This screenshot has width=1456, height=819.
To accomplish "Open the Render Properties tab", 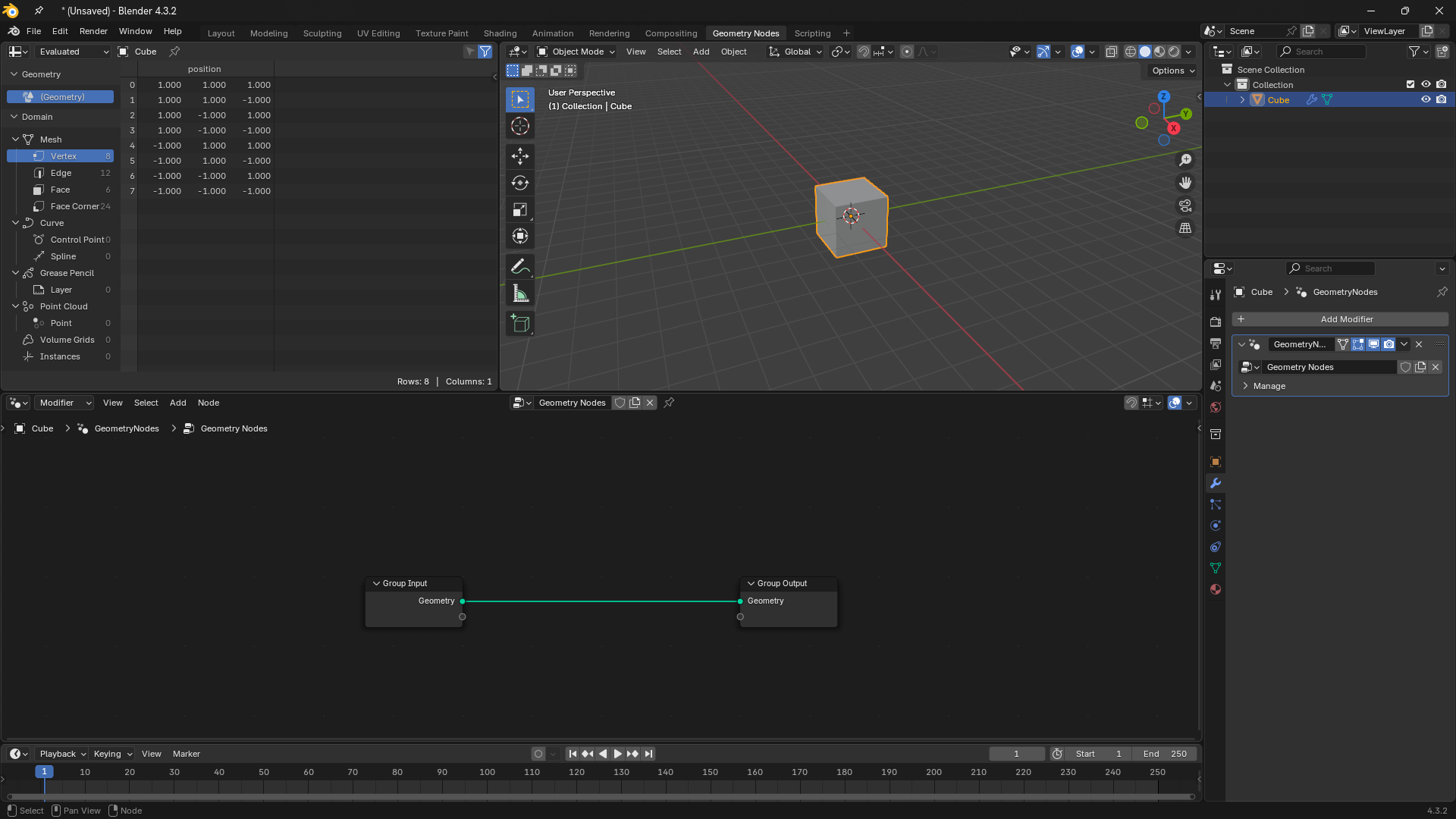I will [x=1216, y=321].
